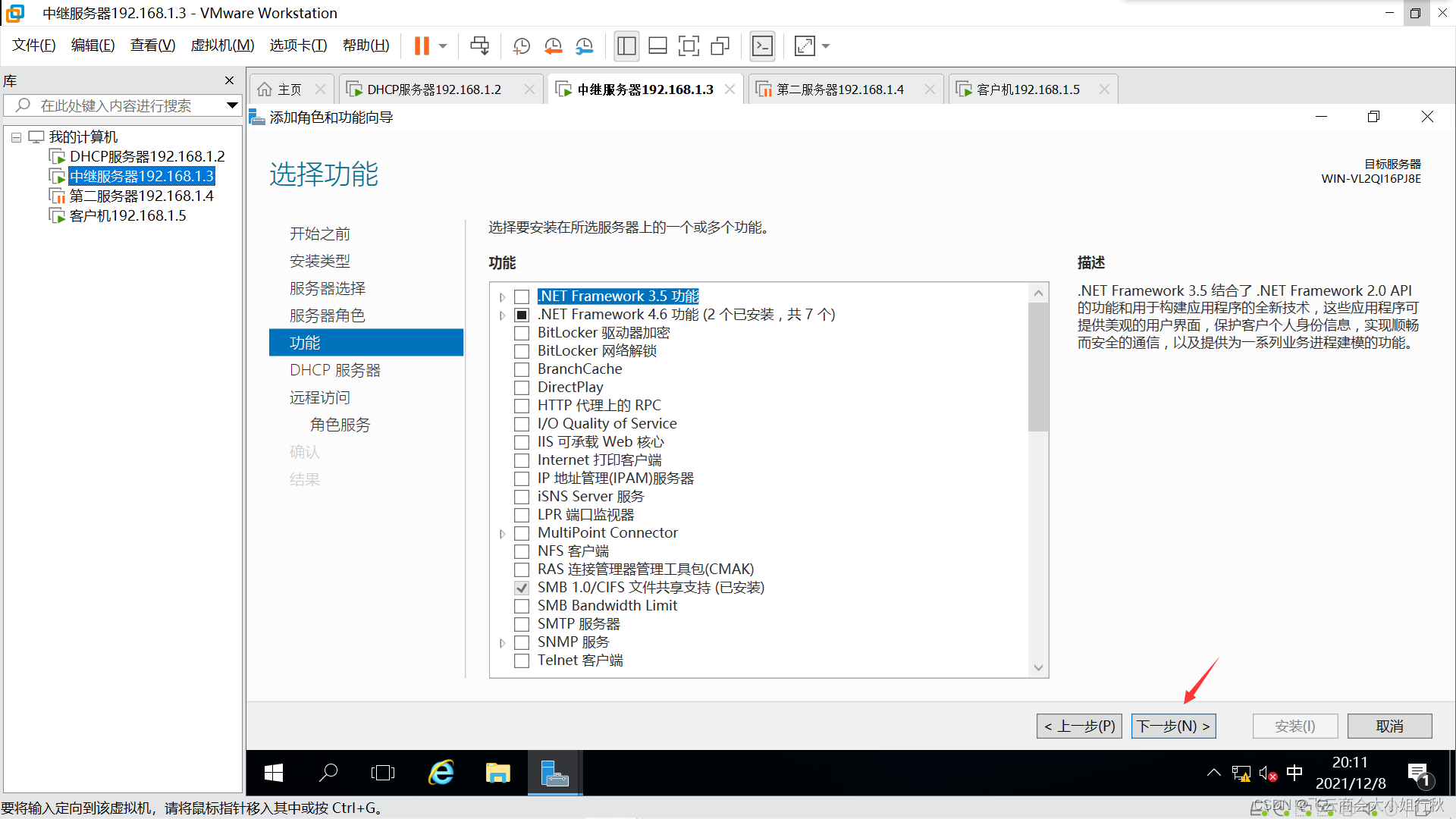Viewport: 1456px width, 819px height.
Task: Enter full screen mode icon
Action: (x=689, y=46)
